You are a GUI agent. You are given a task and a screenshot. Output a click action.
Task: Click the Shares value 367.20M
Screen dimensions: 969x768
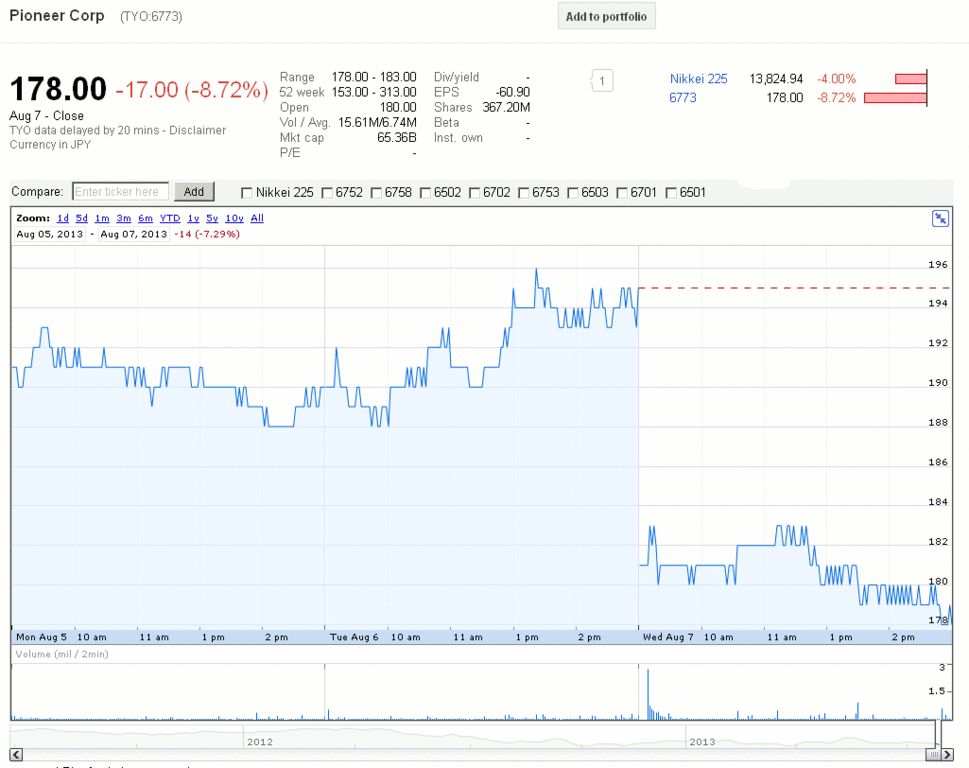pos(506,108)
